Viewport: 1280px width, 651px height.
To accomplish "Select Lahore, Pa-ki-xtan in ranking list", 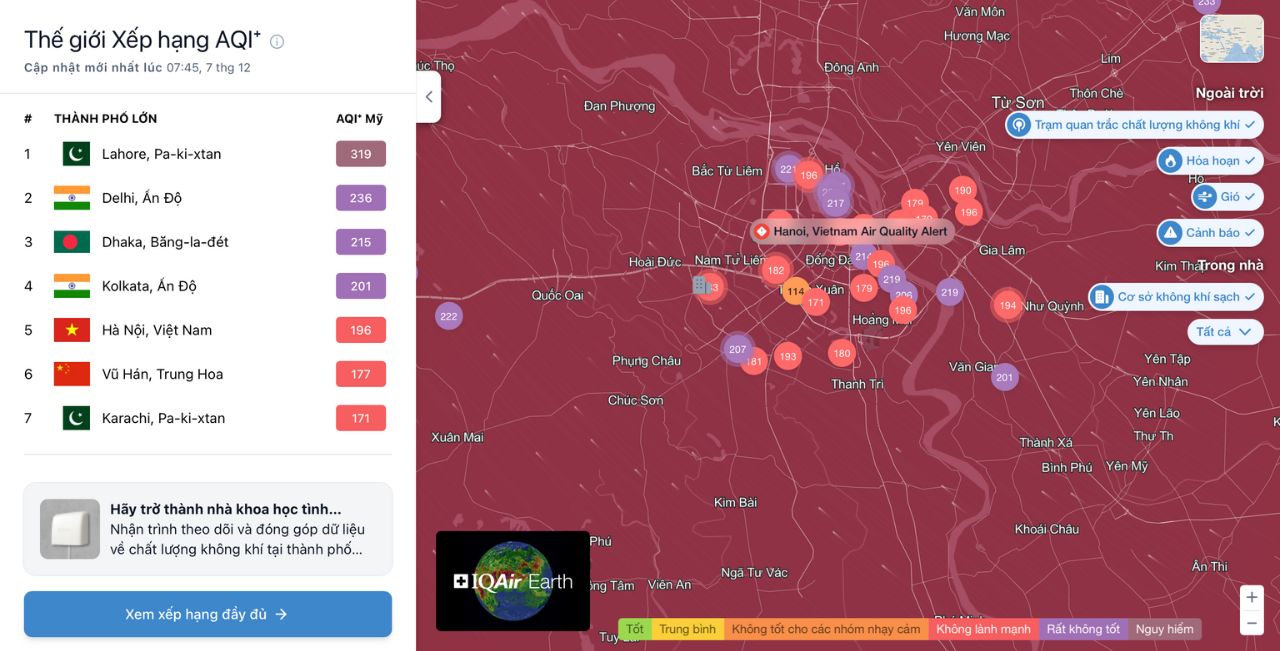I will click(161, 154).
